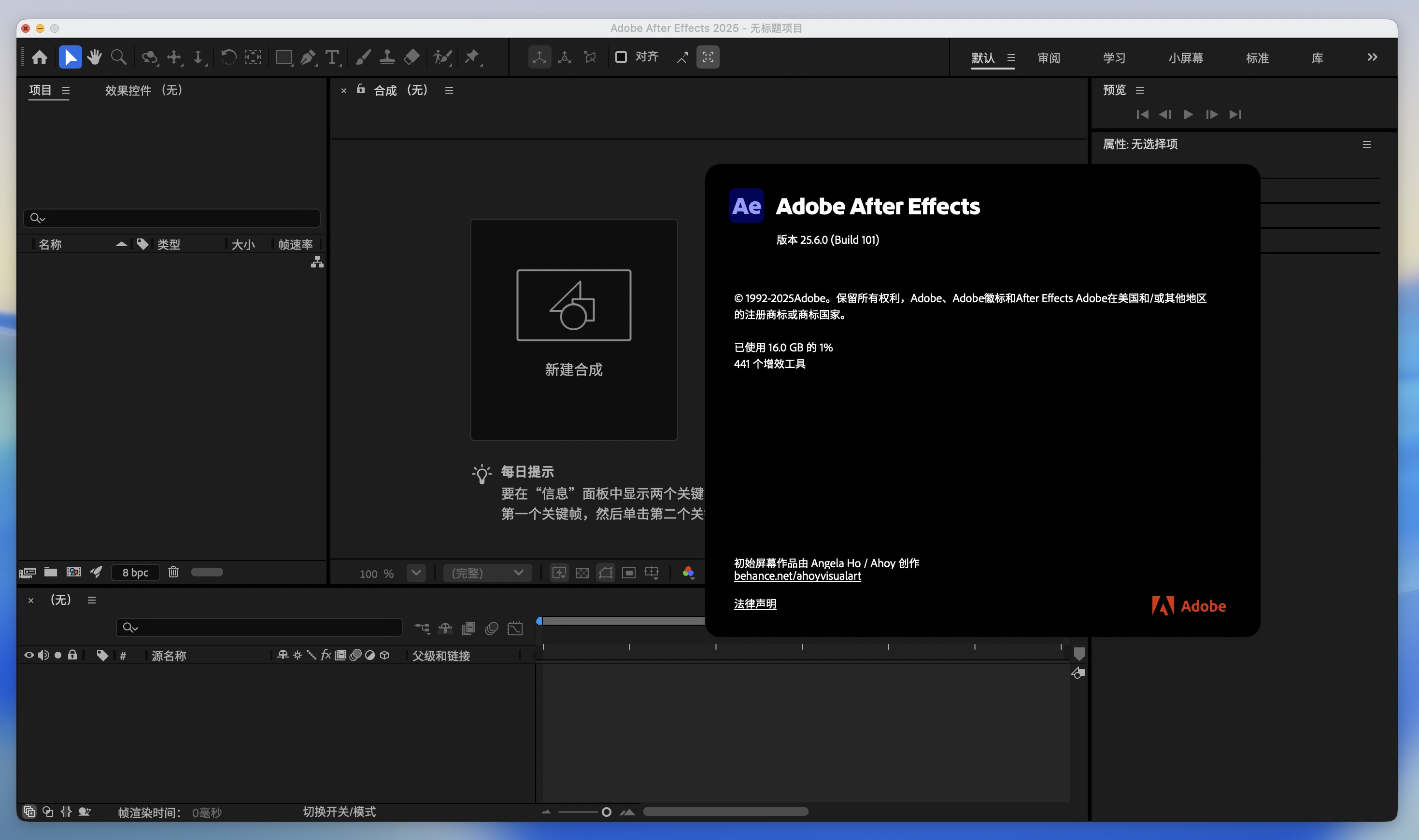The width and height of the screenshot is (1419, 840).
Task: Select the Roto Brush tool
Action: [x=443, y=56]
